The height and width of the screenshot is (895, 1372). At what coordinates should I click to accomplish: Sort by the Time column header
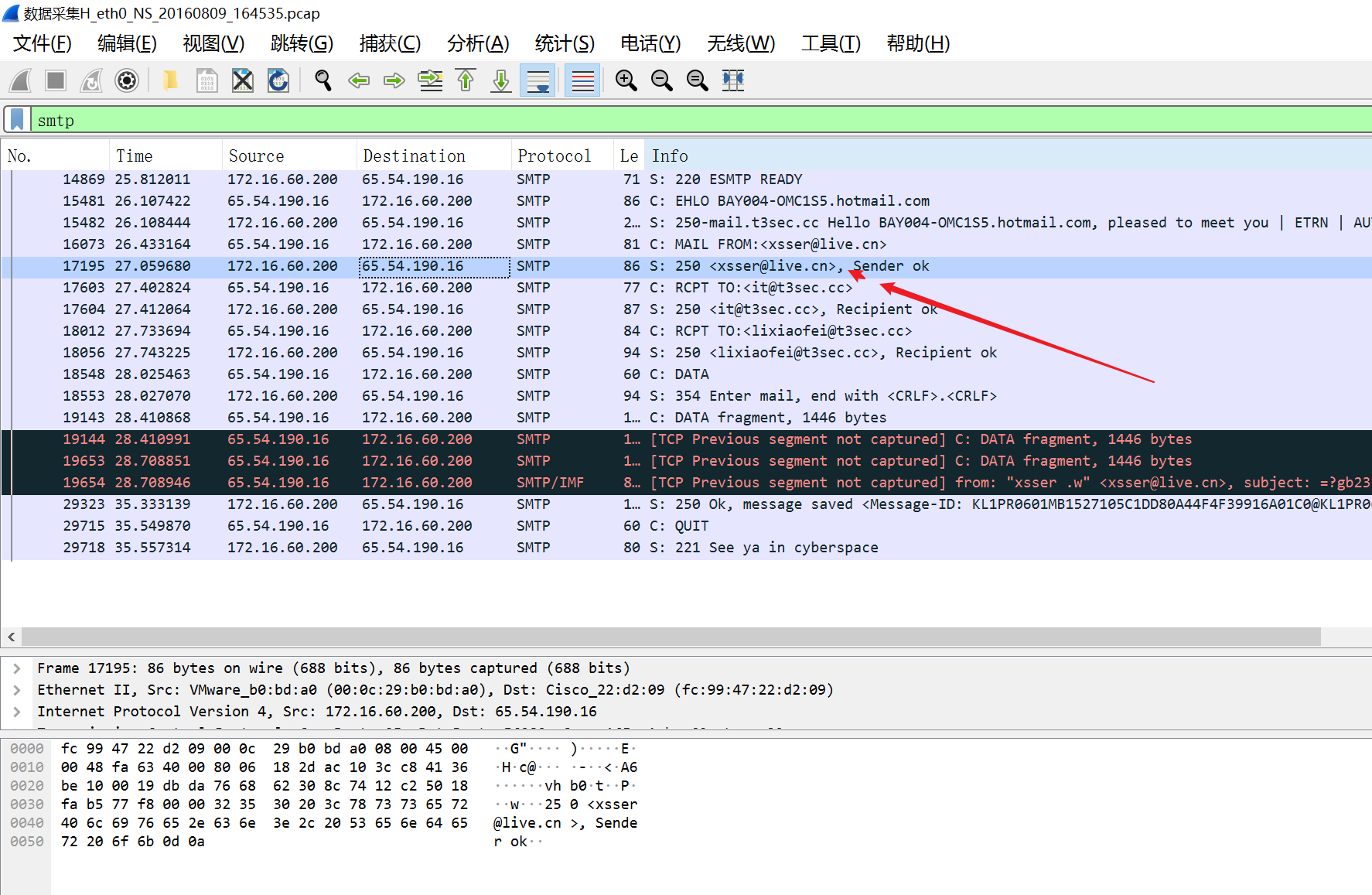166,156
